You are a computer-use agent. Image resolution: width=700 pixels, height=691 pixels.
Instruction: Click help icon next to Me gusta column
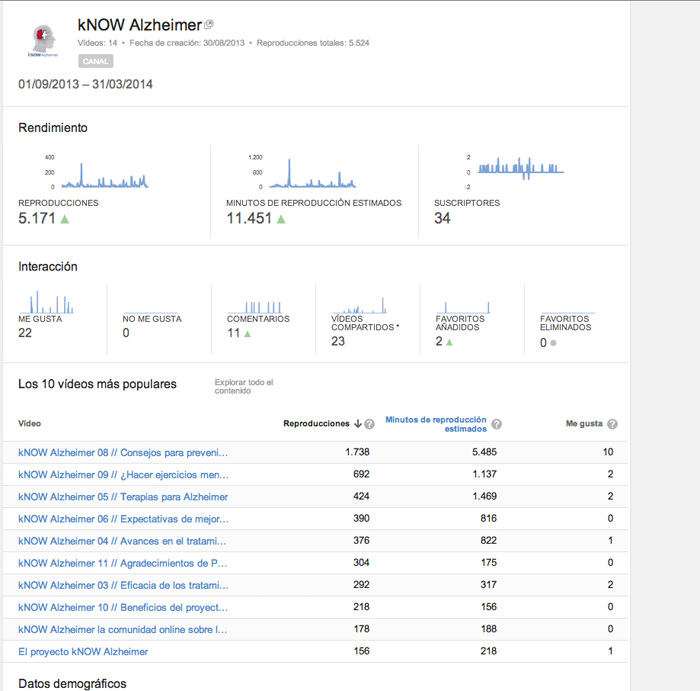point(612,424)
